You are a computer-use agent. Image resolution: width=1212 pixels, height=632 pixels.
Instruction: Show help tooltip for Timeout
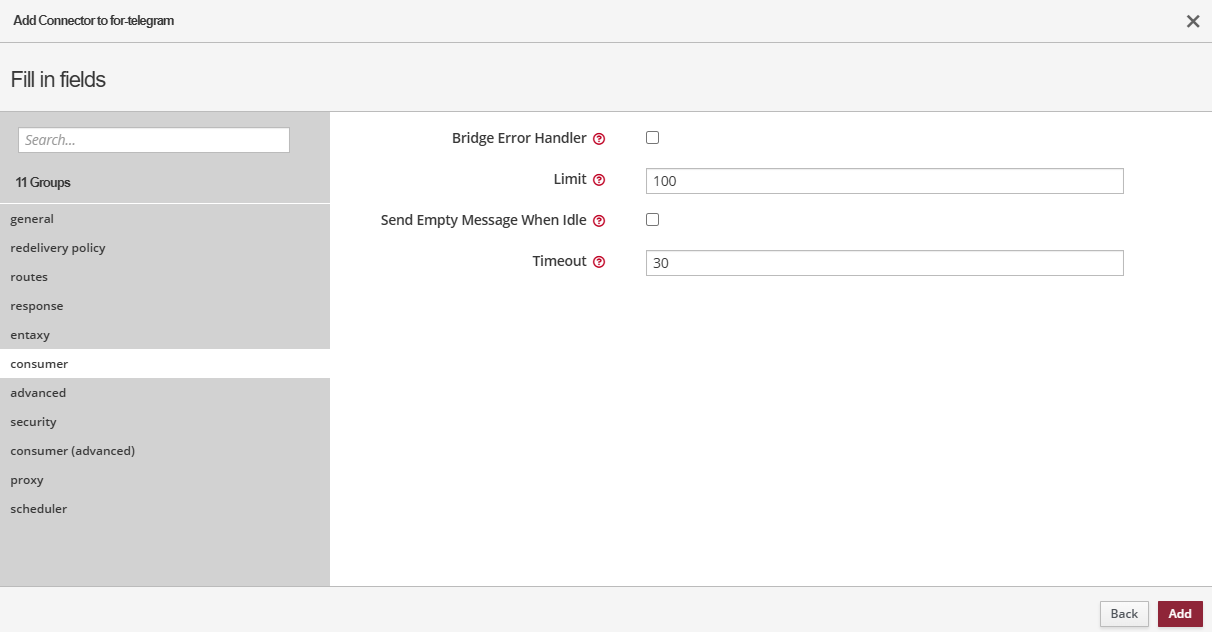click(599, 262)
